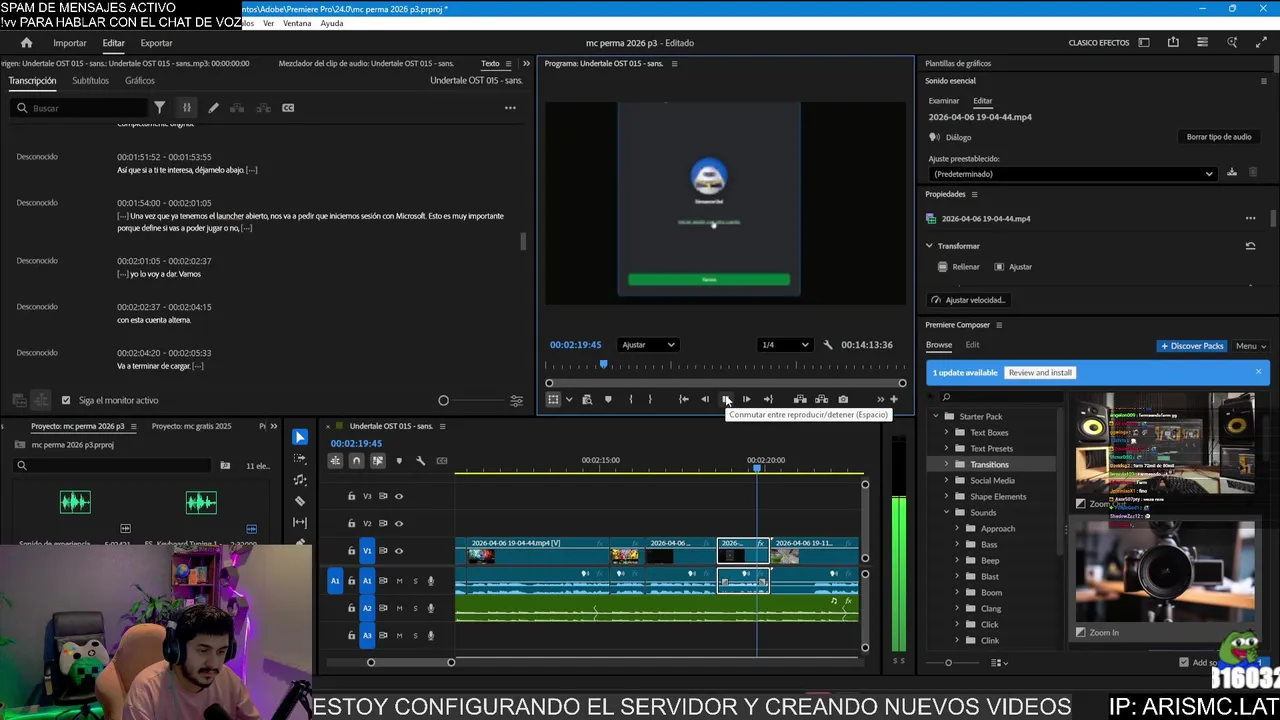Select the Slip tool

300,522
